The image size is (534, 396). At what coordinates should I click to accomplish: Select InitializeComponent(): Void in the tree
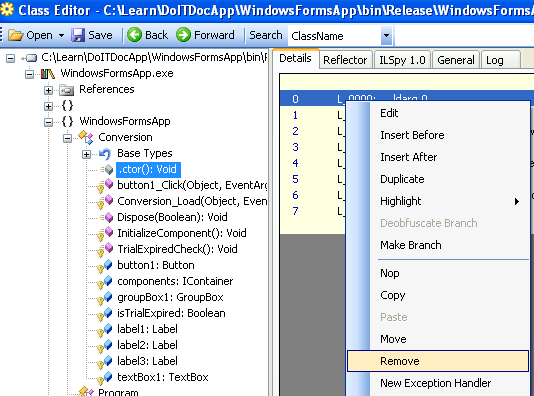point(182,233)
